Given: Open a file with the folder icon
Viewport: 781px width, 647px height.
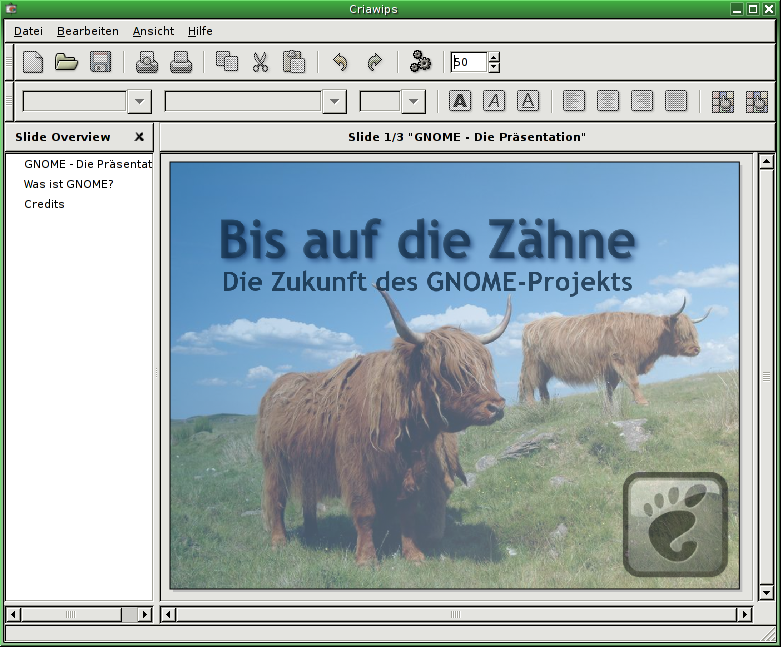Looking at the screenshot, I should coord(67,62).
